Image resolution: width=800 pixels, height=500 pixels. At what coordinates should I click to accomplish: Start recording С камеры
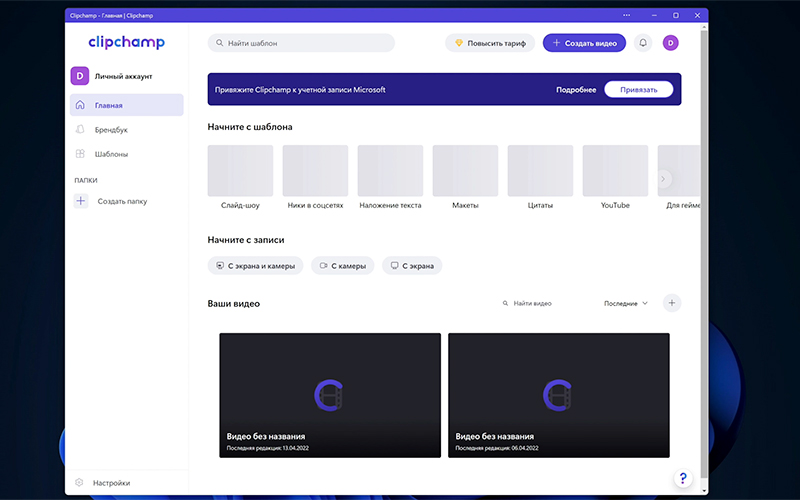point(342,265)
